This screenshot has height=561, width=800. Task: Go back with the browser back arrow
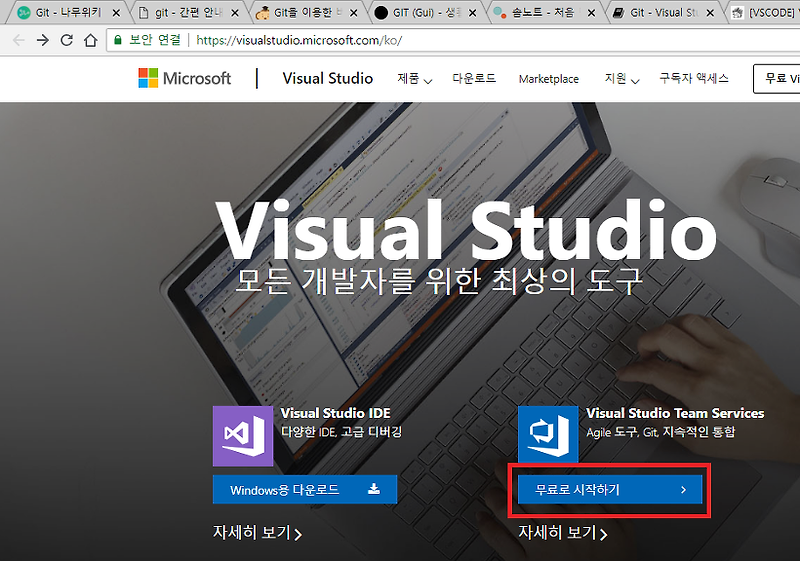click(18, 40)
